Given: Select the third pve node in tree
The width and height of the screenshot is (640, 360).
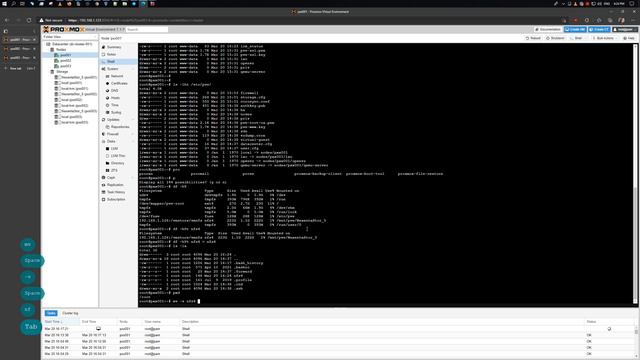Looking at the screenshot, I should click(65, 66).
